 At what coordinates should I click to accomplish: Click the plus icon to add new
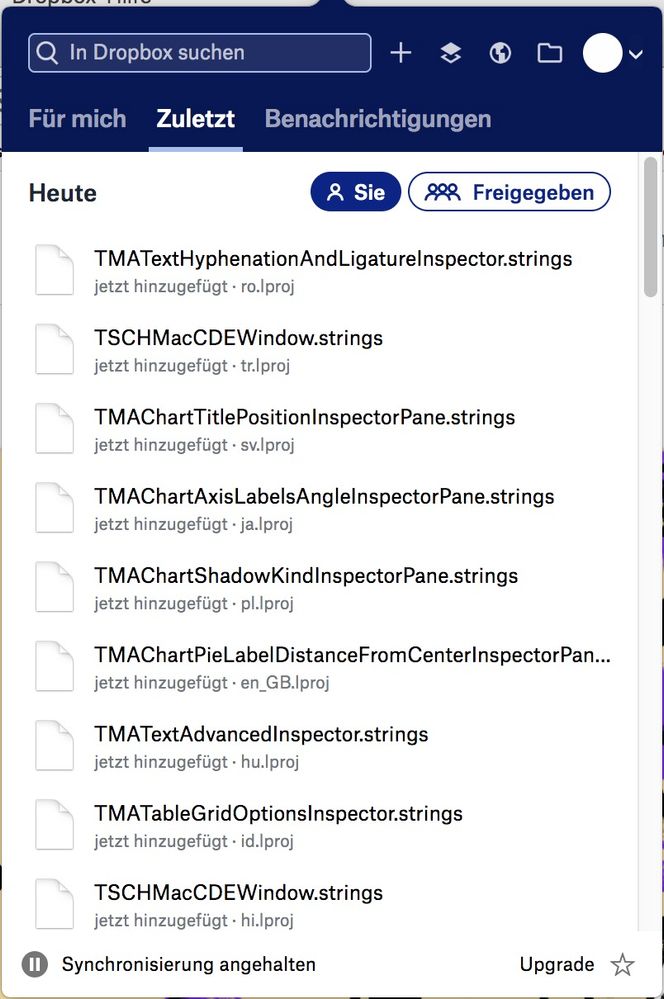pyautogui.click(x=400, y=53)
